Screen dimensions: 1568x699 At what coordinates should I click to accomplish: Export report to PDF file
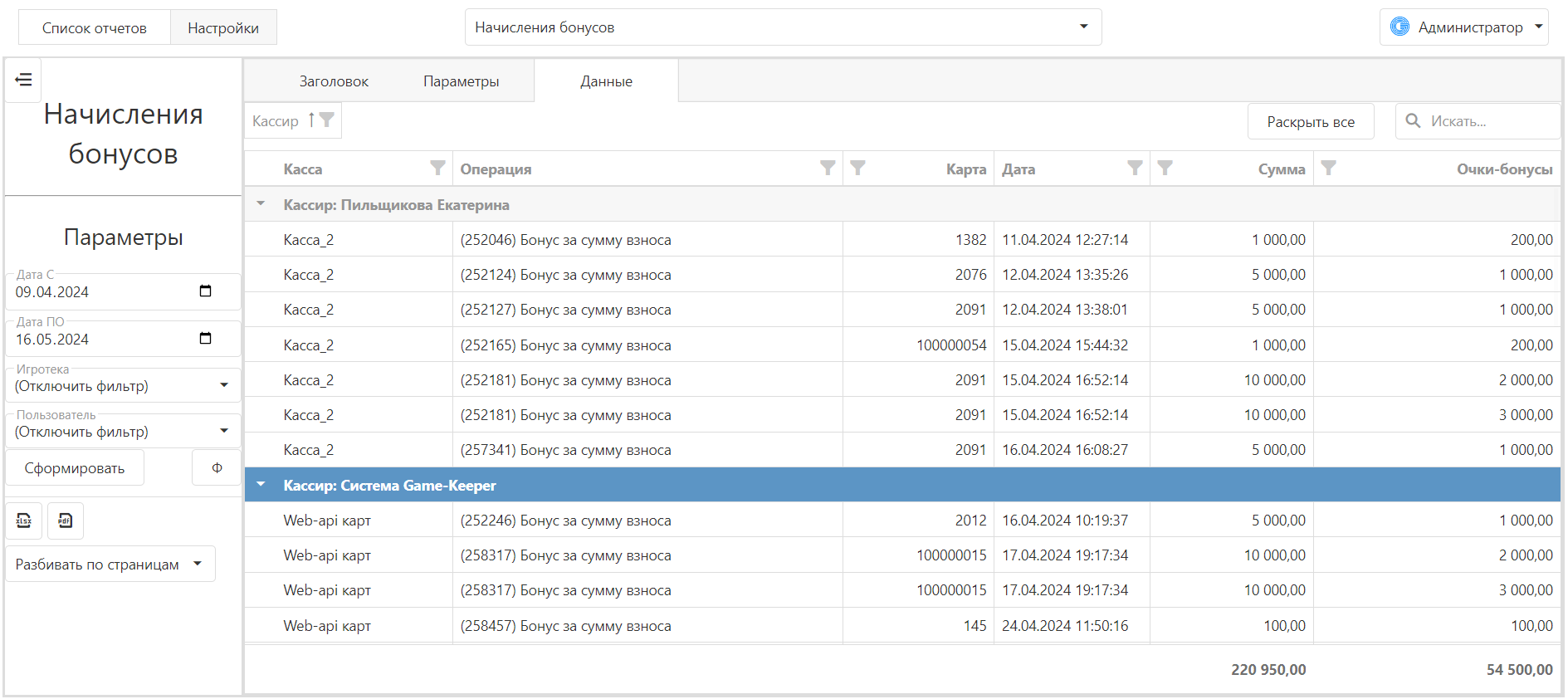pos(66,521)
